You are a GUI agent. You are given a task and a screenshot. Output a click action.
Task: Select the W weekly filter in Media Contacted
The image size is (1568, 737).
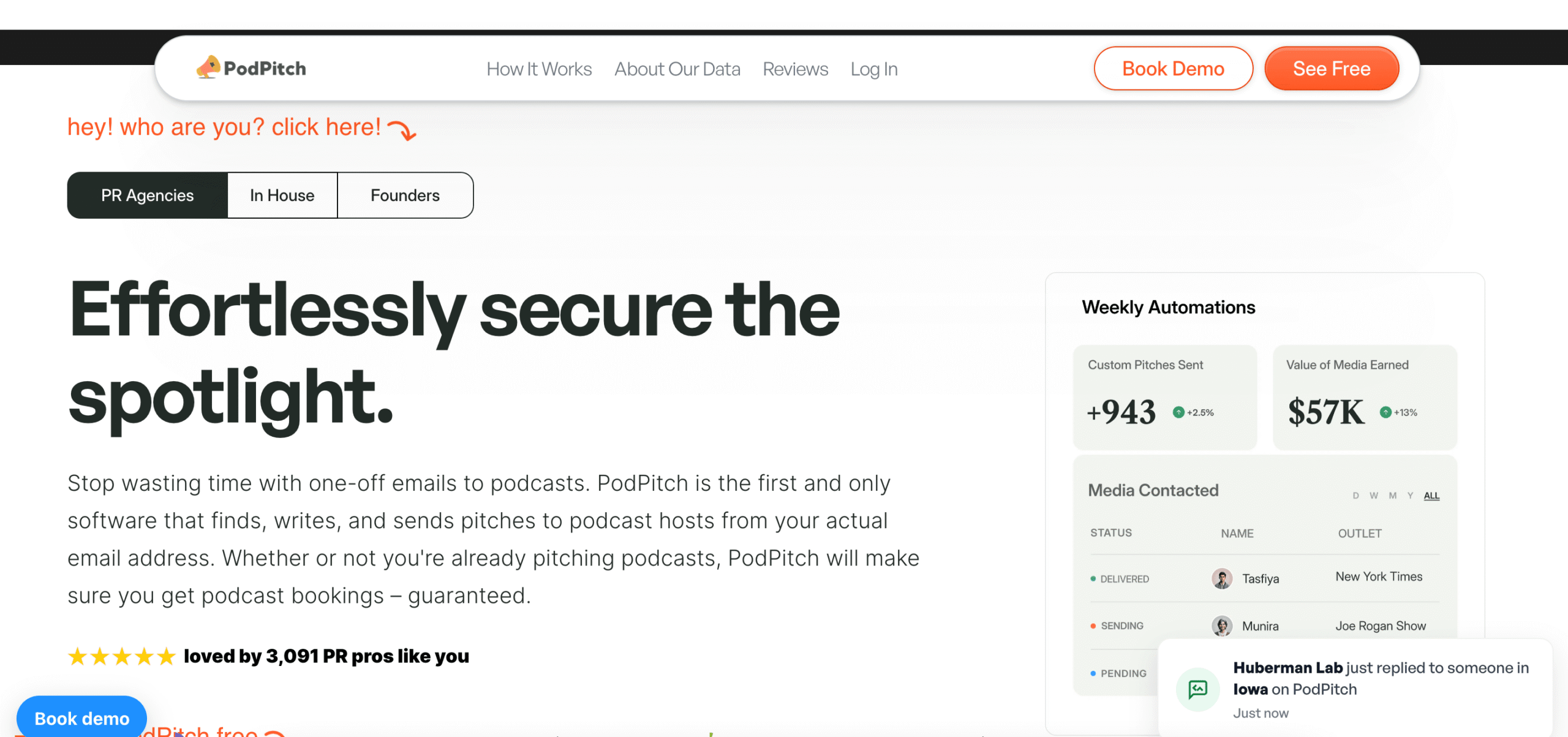coord(1373,496)
